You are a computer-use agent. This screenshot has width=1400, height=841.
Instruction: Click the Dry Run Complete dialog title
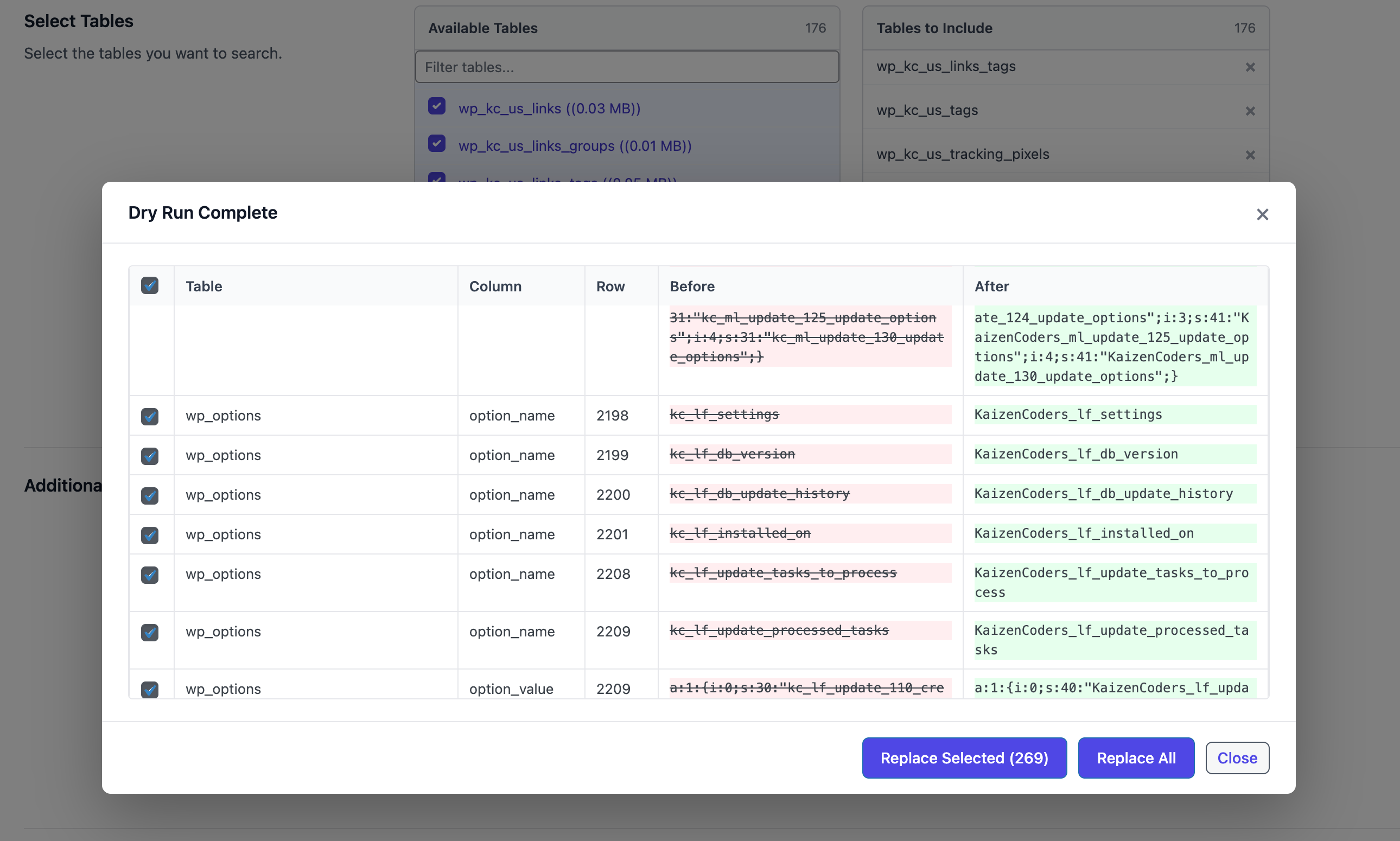(x=203, y=213)
